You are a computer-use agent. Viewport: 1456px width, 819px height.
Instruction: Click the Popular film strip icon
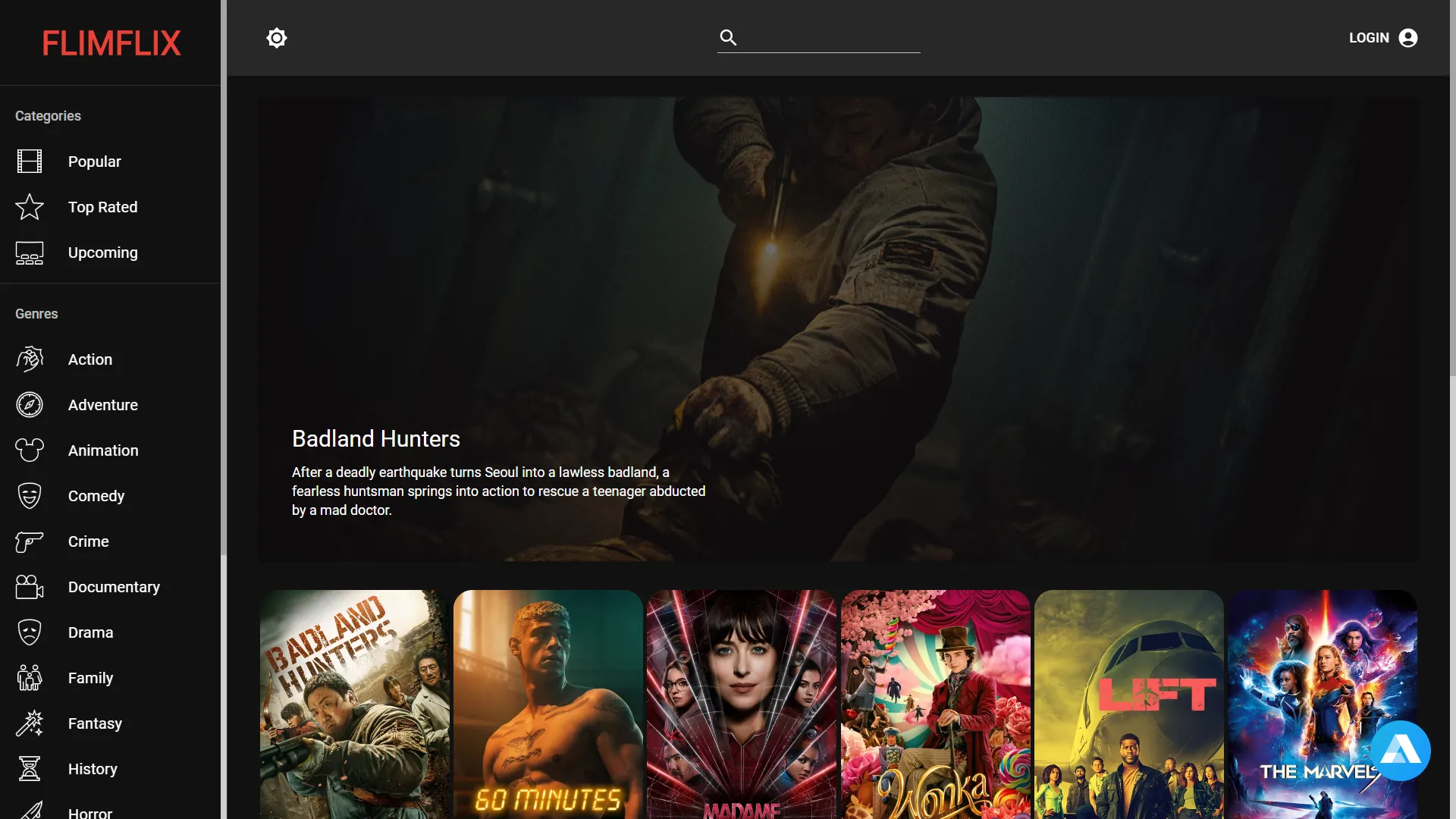(30, 162)
